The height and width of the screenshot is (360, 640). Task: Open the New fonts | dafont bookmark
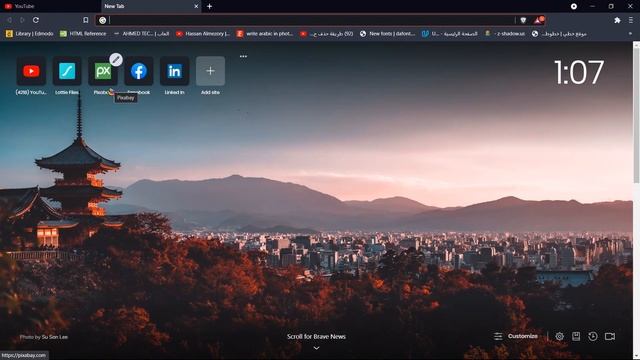click(388, 34)
